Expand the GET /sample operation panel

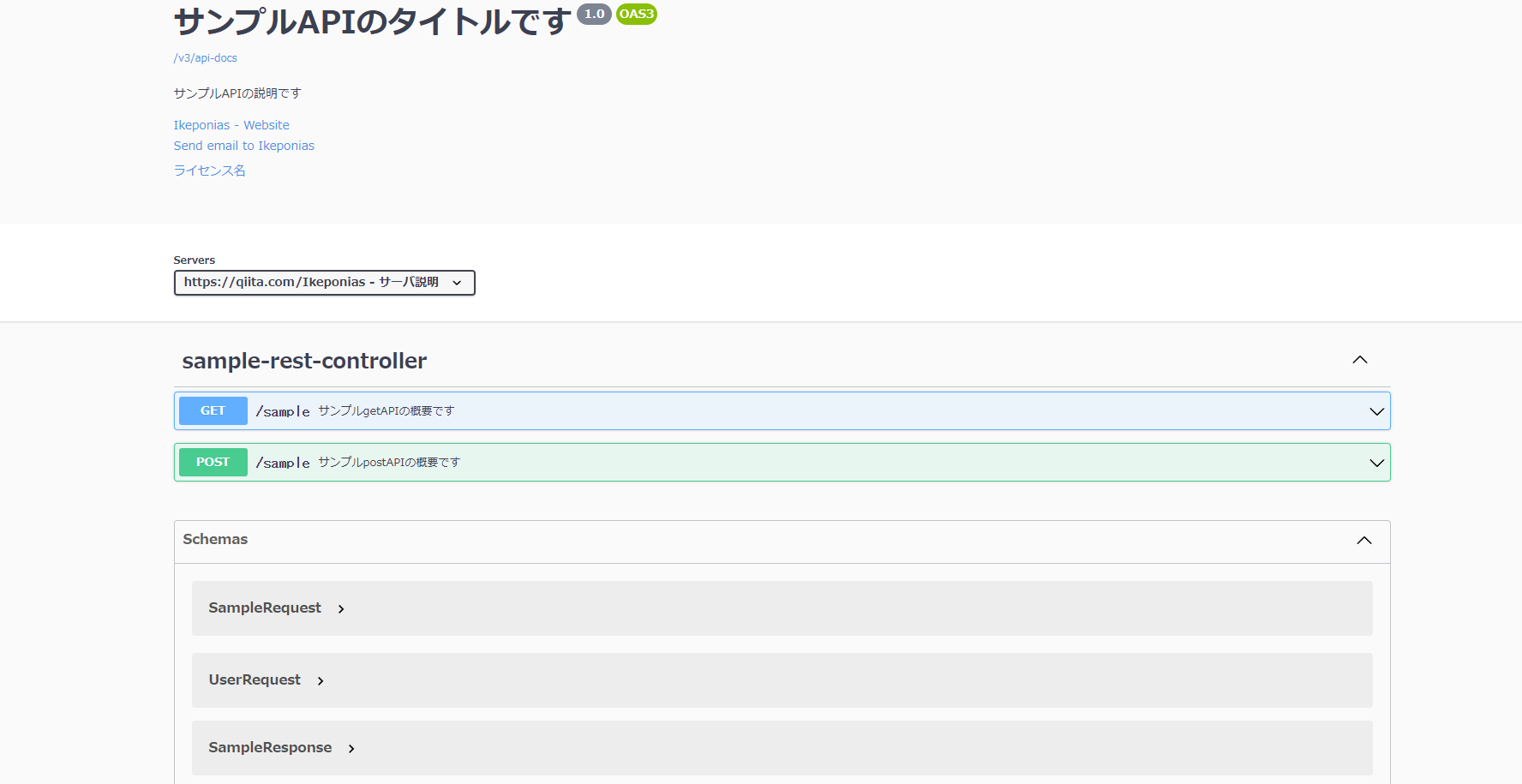click(771, 410)
